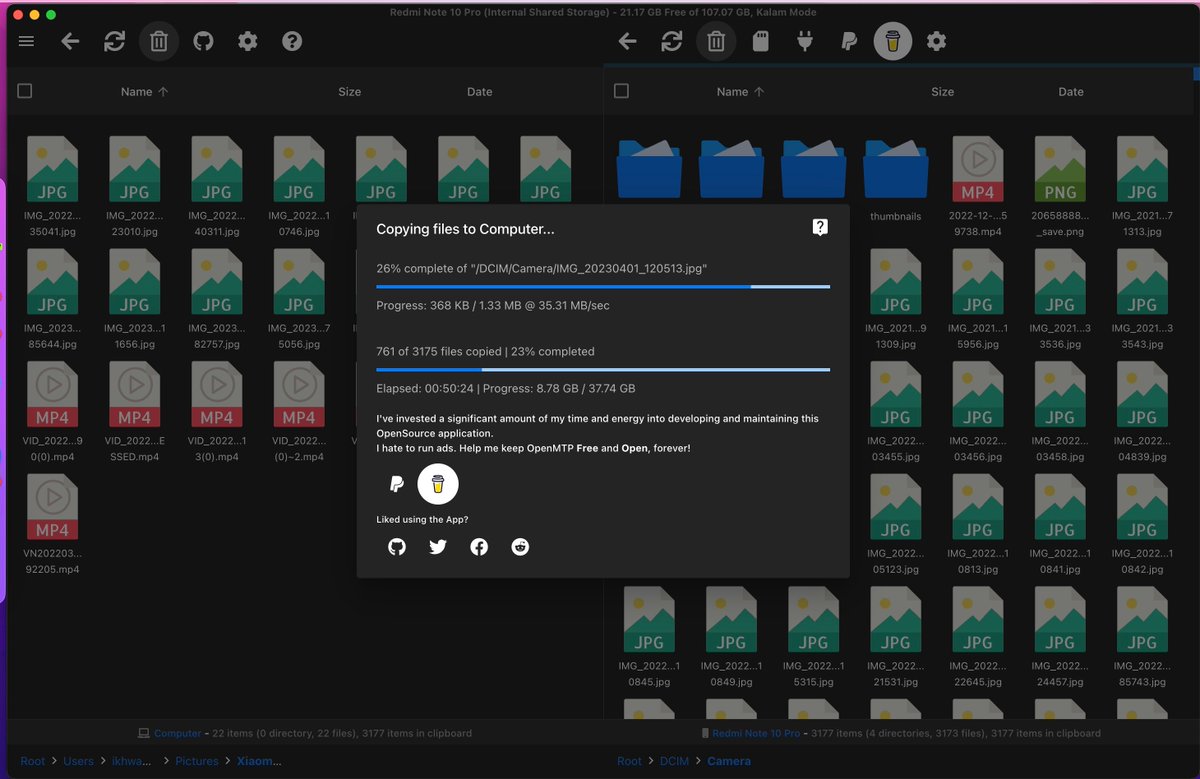Open storage selection SD card icon
1200x779 pixels.
click(760, 41)
